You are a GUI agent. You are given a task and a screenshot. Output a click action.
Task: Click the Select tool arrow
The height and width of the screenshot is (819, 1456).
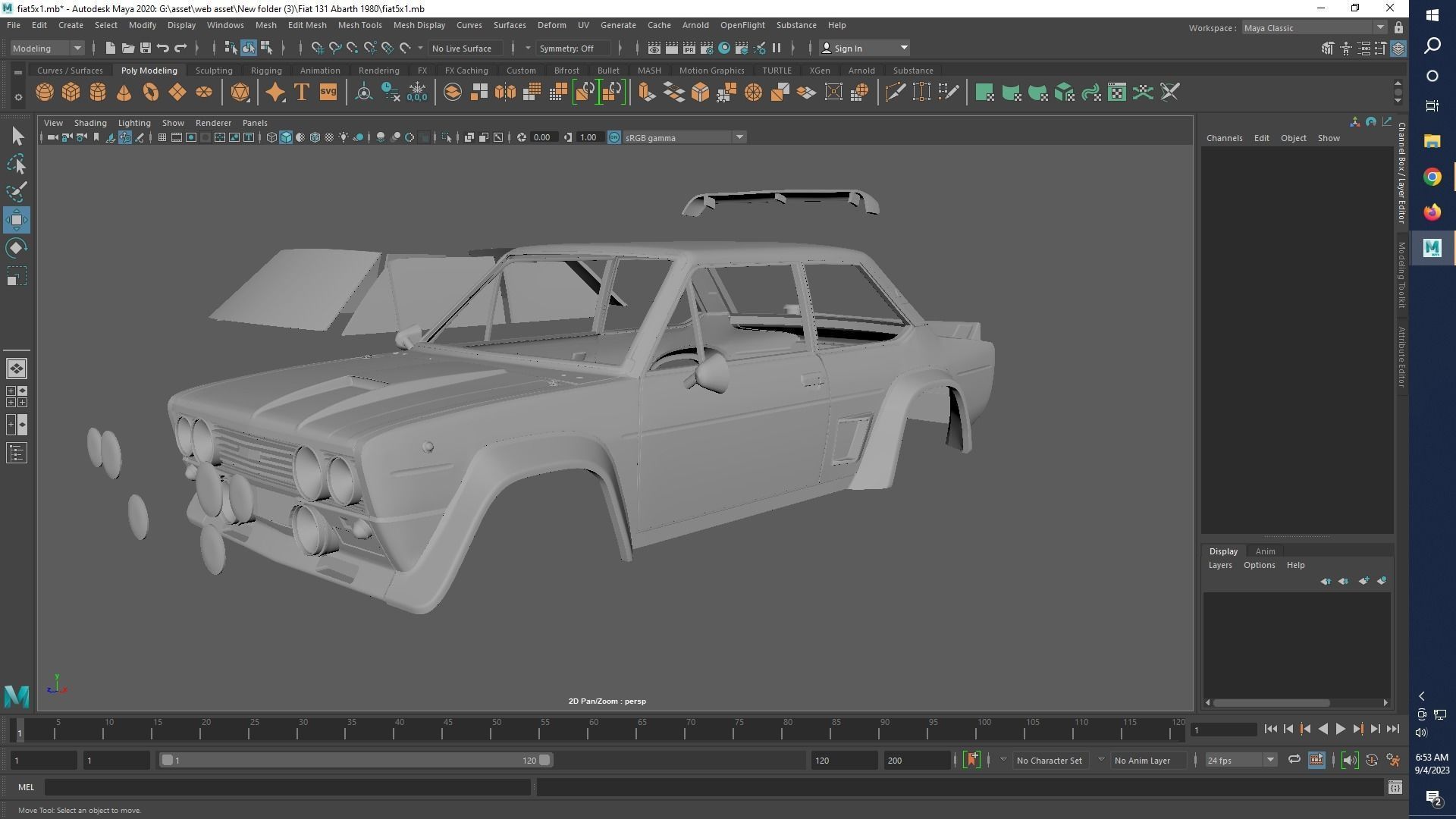click(x=17, y=136)
